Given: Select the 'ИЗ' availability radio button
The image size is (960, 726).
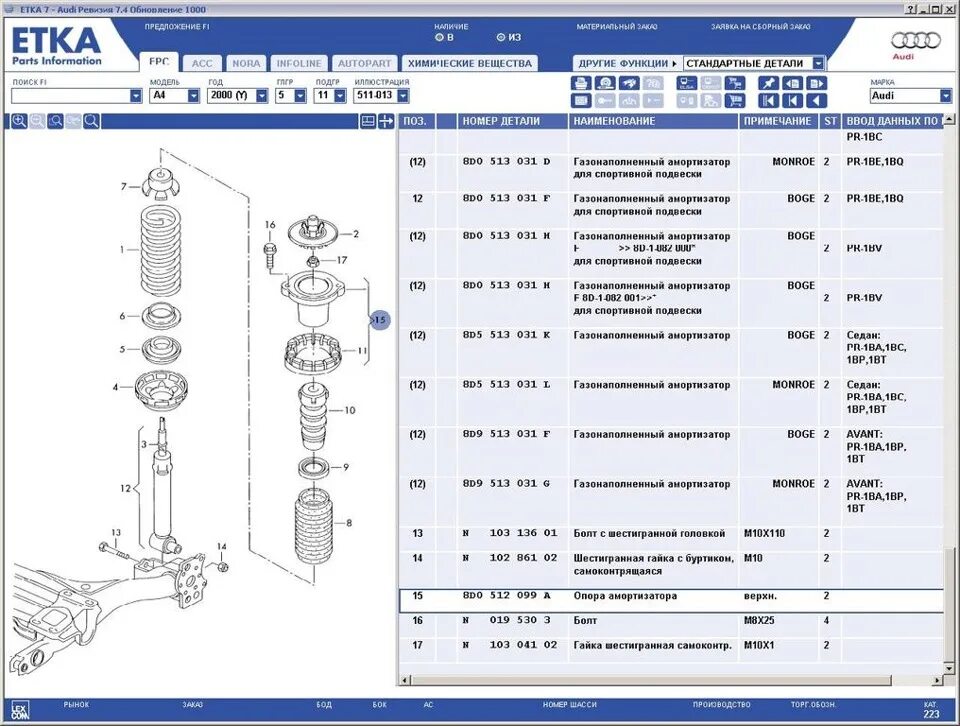Looking at the screenshot, I should click(x=501, y=37).
